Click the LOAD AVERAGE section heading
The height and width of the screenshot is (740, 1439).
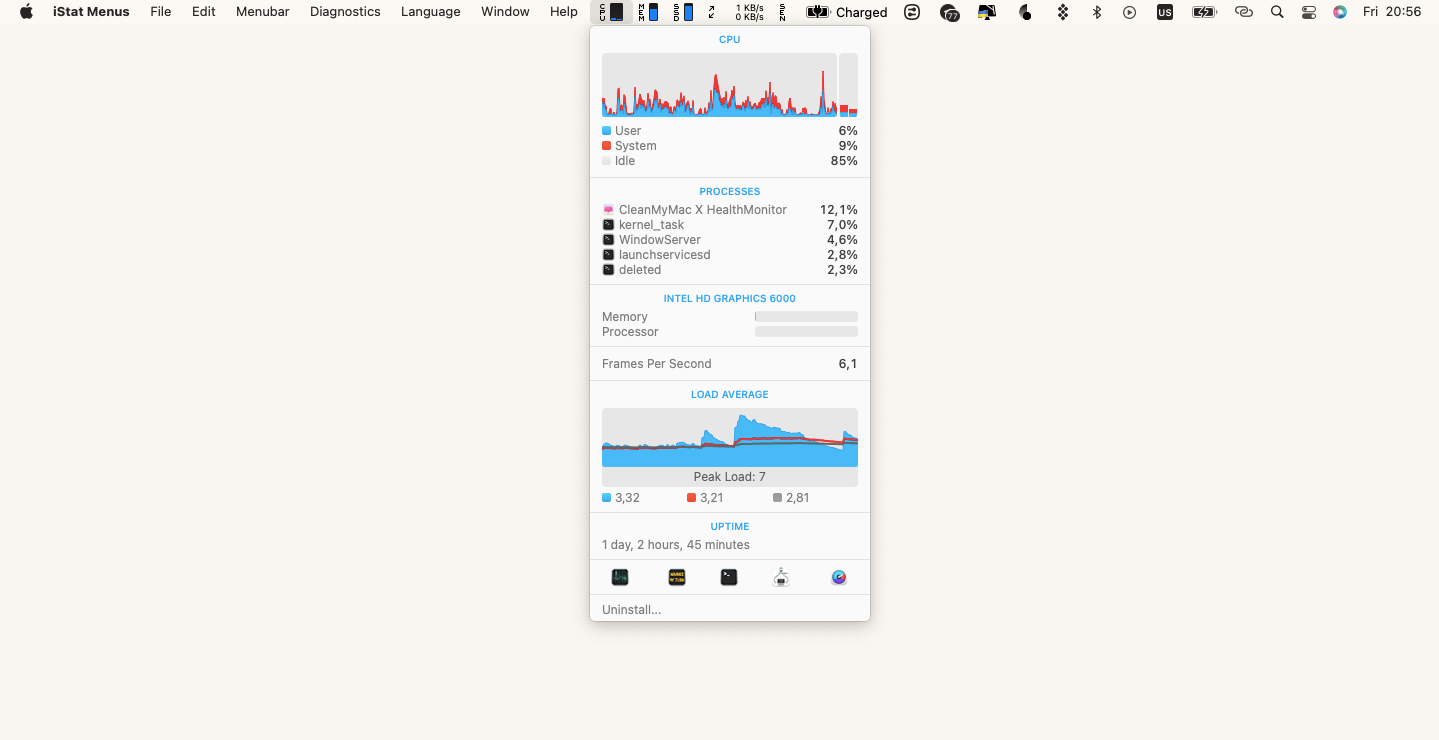(730, 394)
